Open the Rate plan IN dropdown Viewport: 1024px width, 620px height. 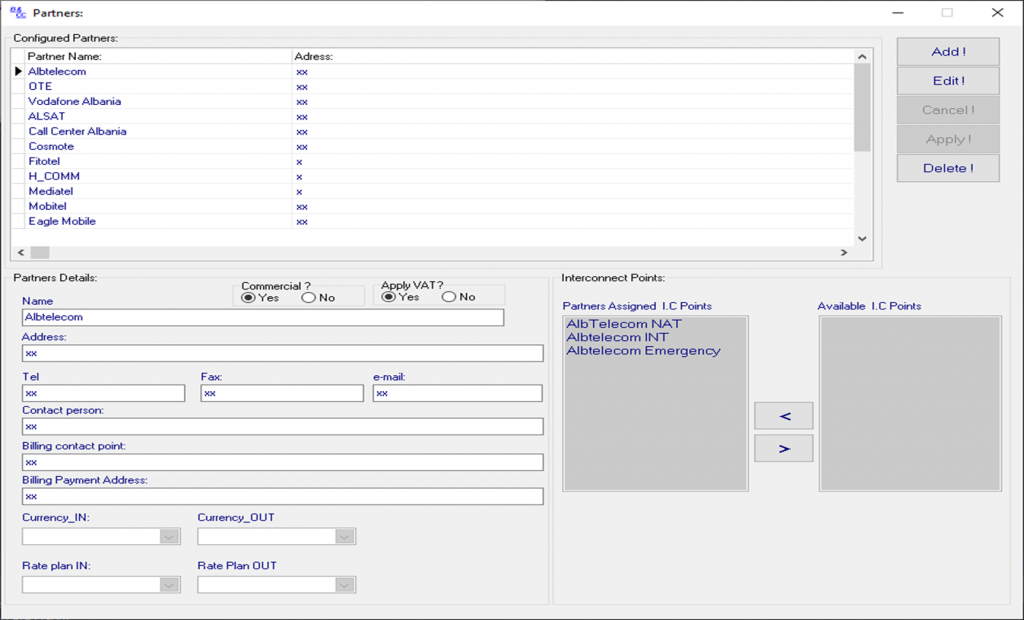(169, 585)
